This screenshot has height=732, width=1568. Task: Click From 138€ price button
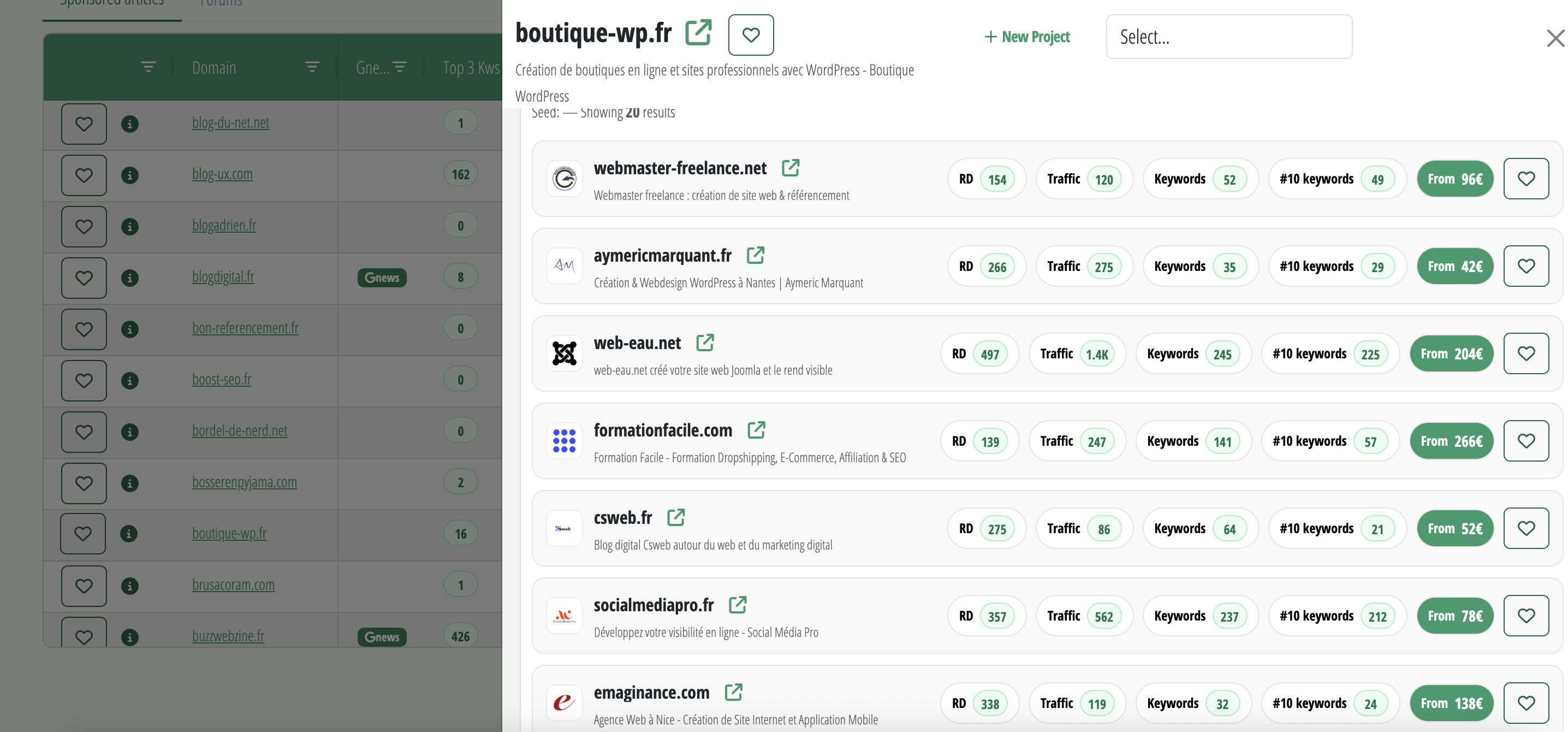pyautogui.click(x=1451, y=703)
